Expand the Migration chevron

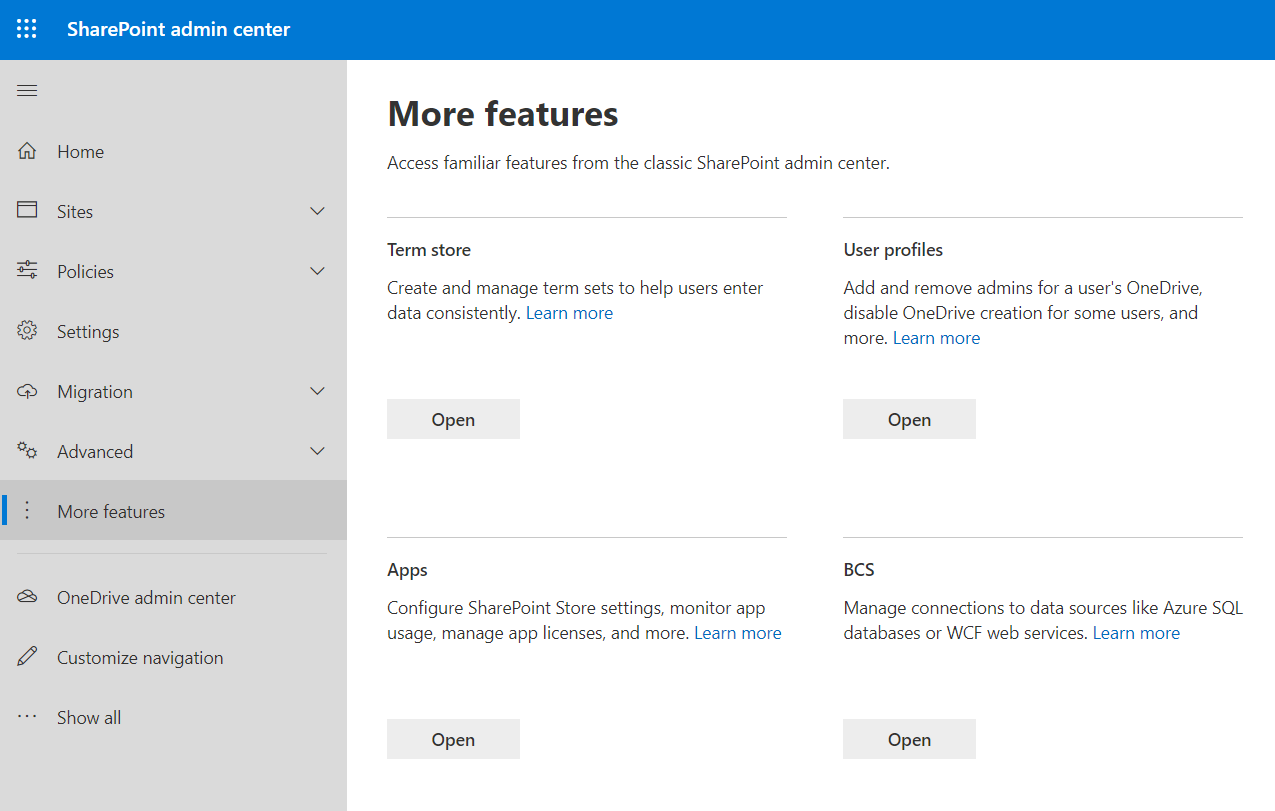(x=317, y=391)
